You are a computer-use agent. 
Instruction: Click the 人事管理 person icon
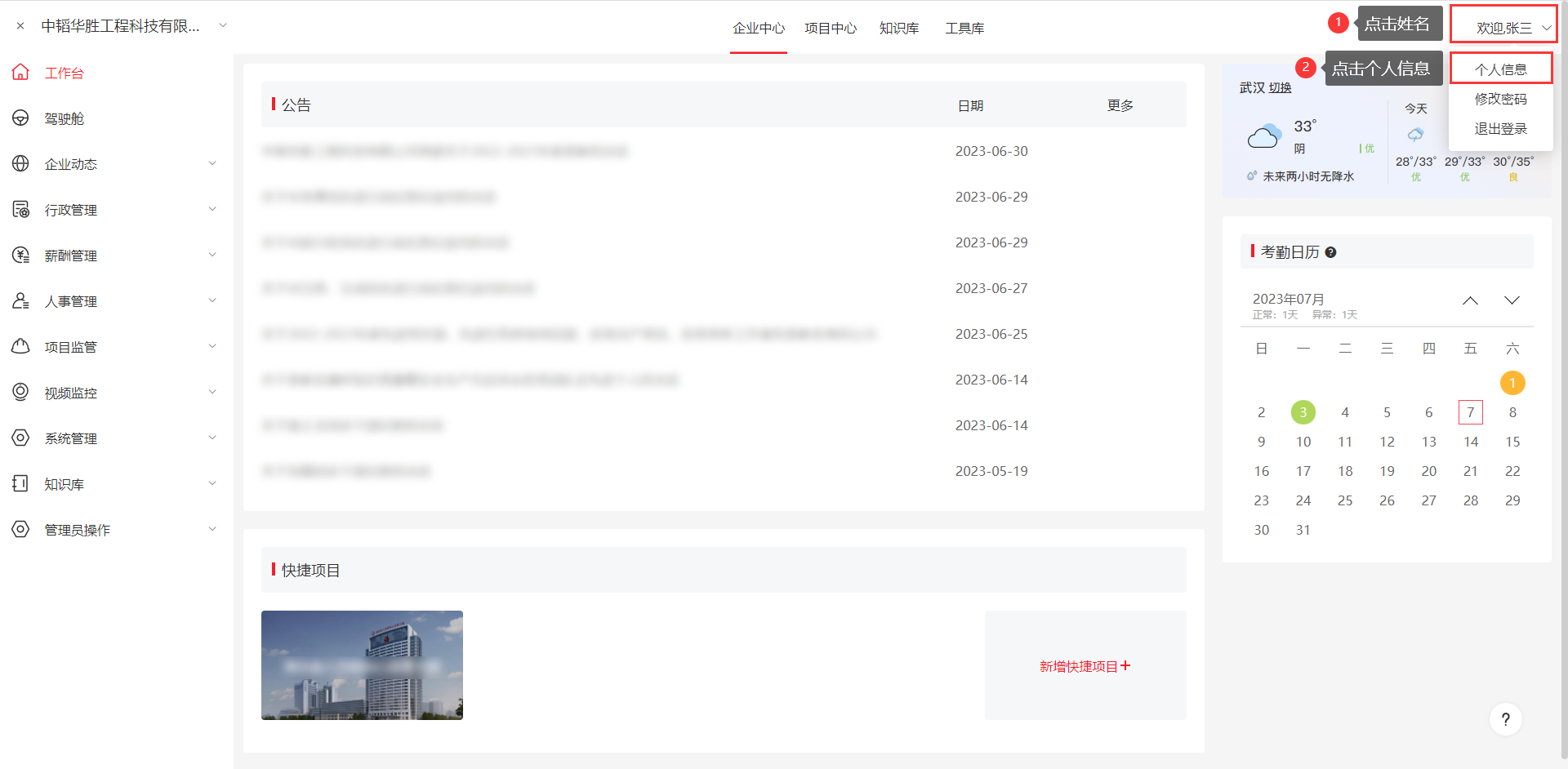pyautogui.click(x=20, y=301)
